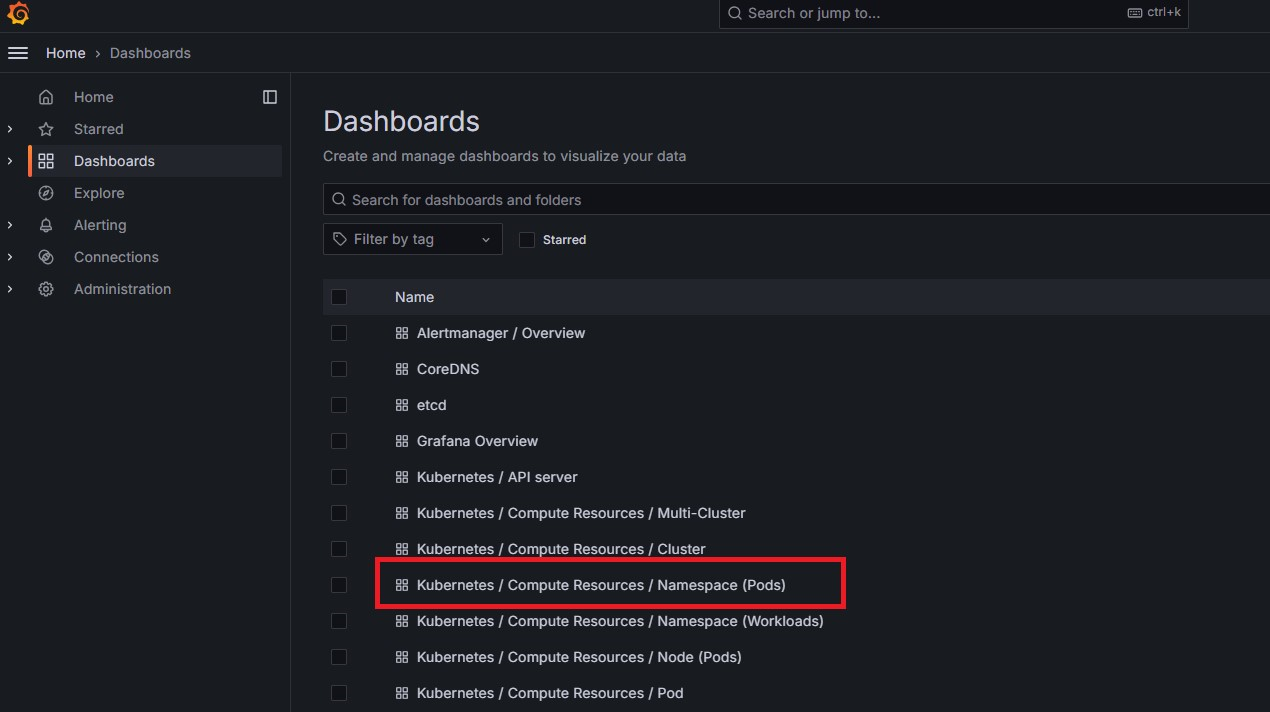The image size is (1270, 712).
Task: Click the tag icon in Filter by tag
Action: pos(340,239)
